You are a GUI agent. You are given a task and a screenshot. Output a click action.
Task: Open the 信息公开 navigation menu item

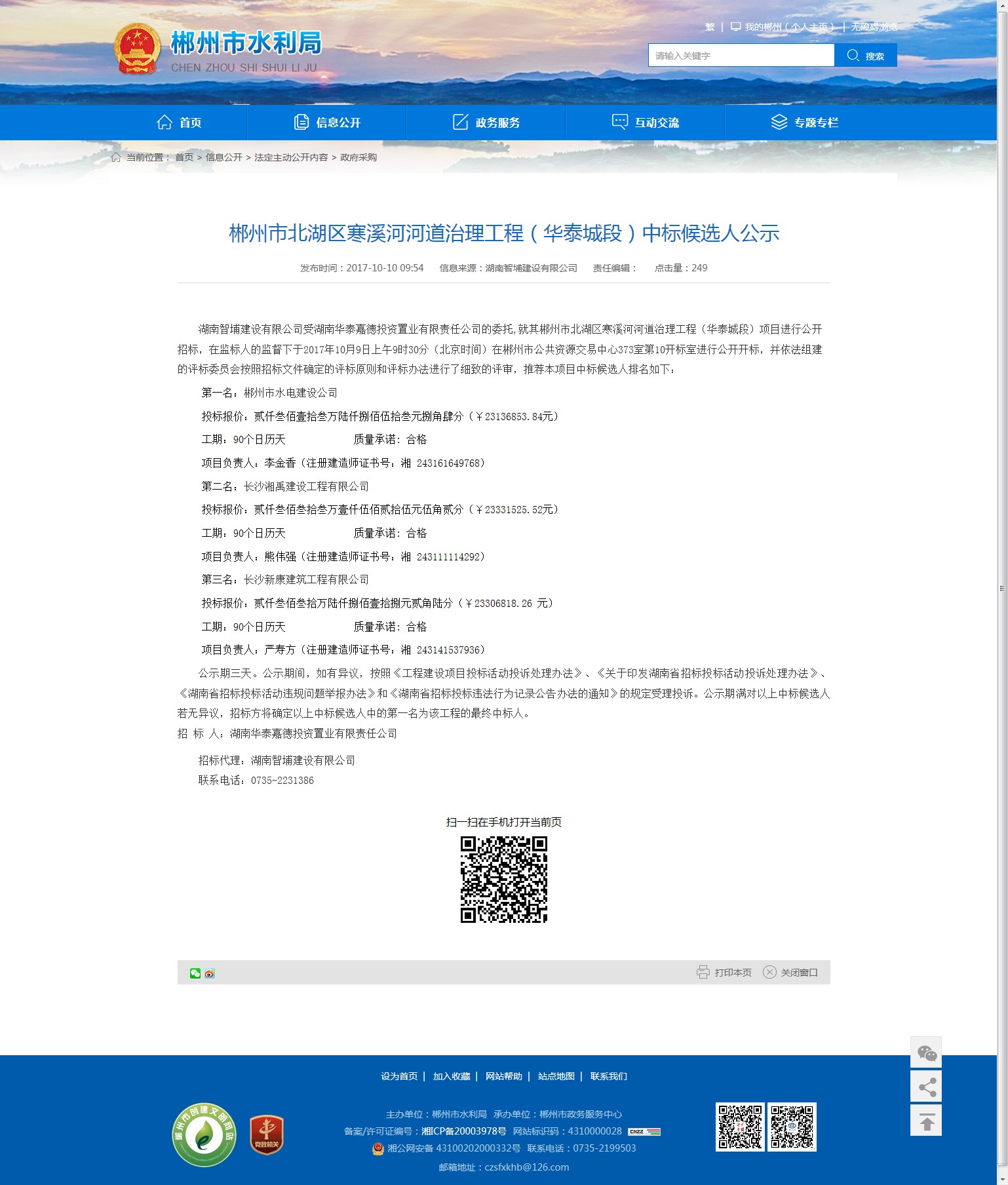tap(327, 123)
